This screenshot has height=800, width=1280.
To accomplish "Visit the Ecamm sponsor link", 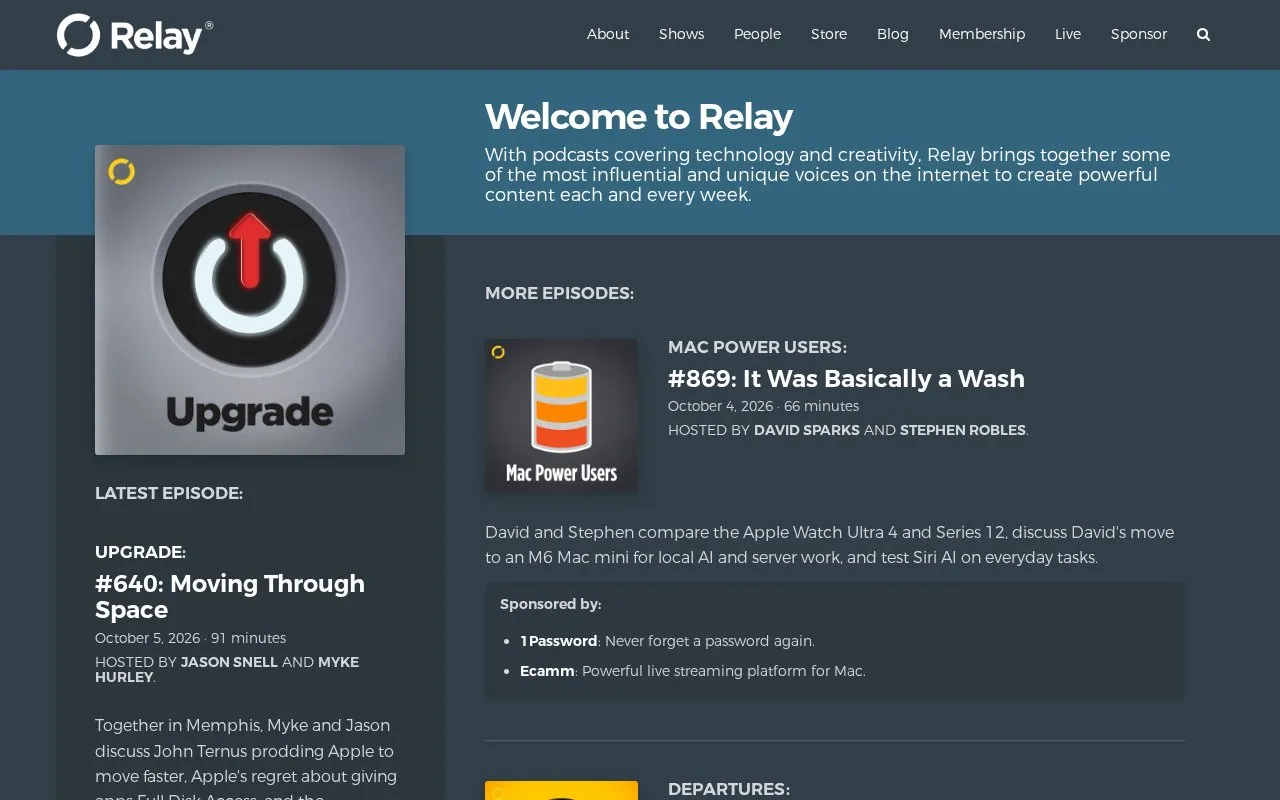I will click(x=547, y=671).
